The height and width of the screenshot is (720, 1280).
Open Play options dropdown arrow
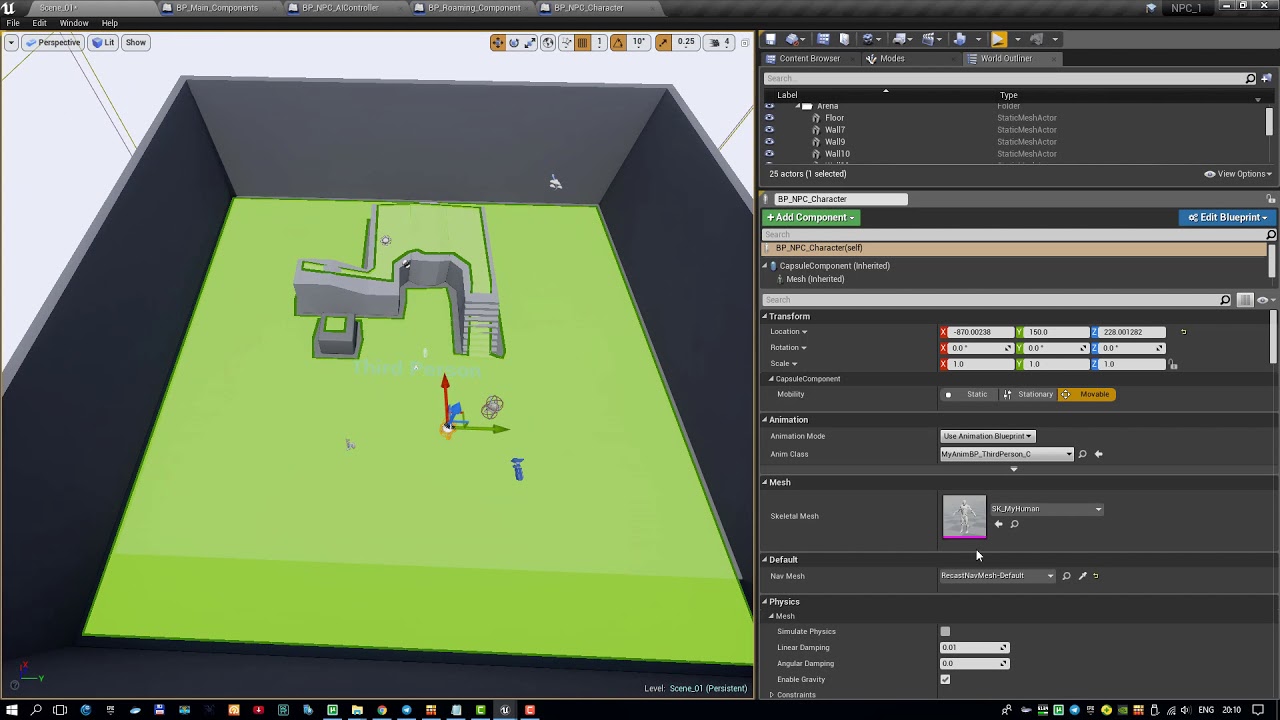(x=1018, y=39)
